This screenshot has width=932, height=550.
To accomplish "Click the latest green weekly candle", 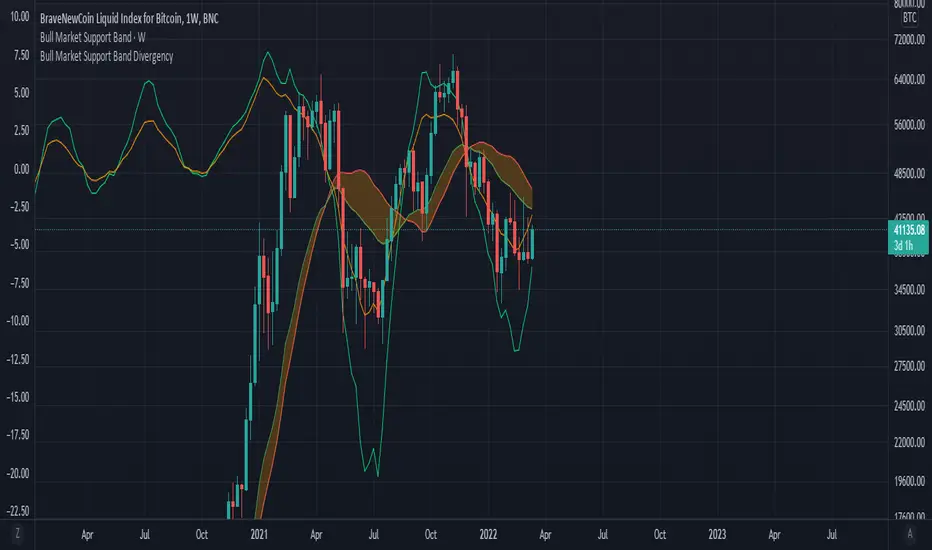I will pyautogui.click(x=532, y=243).
